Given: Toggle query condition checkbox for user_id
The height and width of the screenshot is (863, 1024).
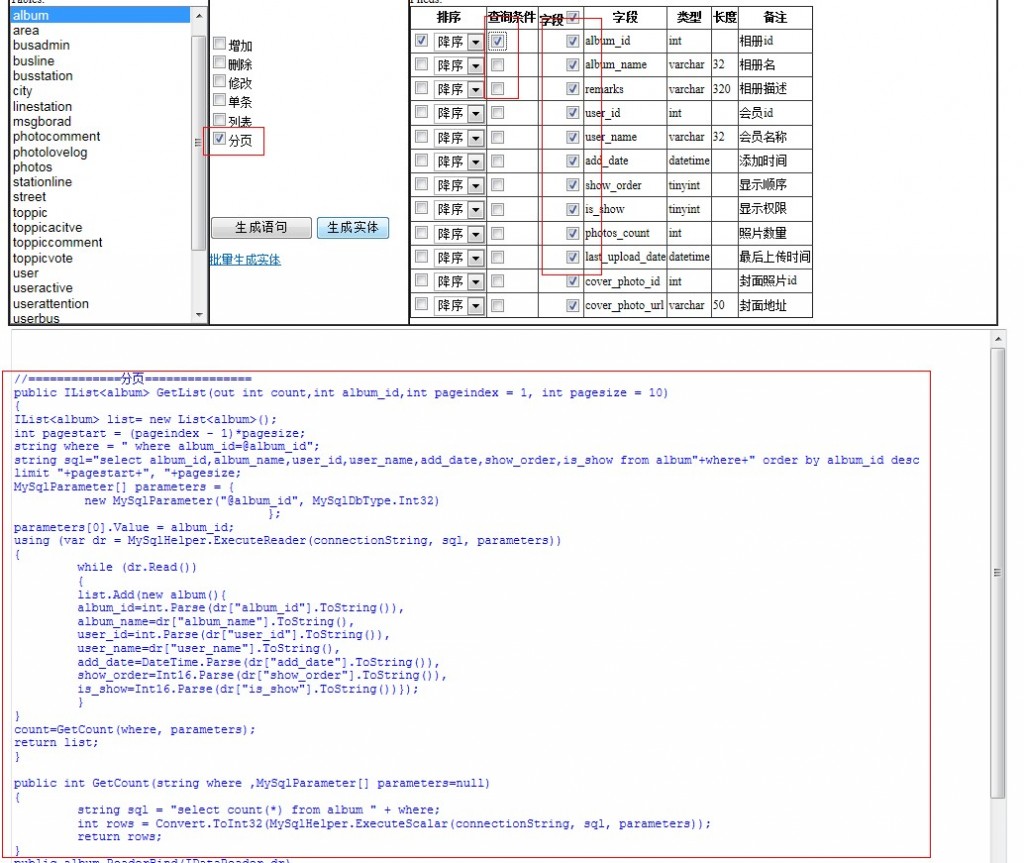Looking at the screenshot, I should click(x=497, y=112).
